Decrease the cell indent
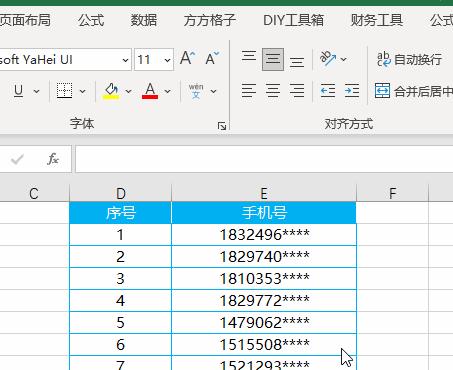Viewport: 453px width, 370px height. (x=328, y=90)
